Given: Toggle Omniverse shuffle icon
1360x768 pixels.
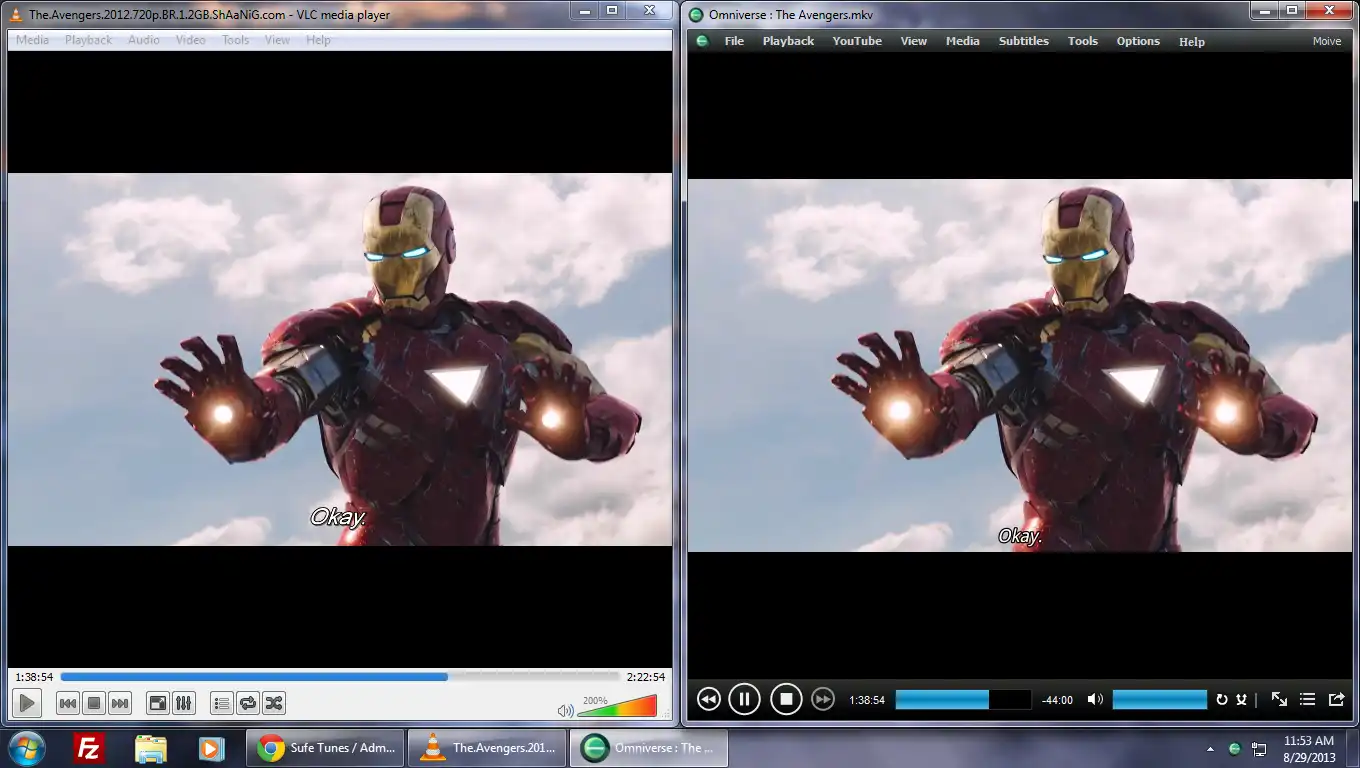Looking at the screenshot, I should [1241, 700].
